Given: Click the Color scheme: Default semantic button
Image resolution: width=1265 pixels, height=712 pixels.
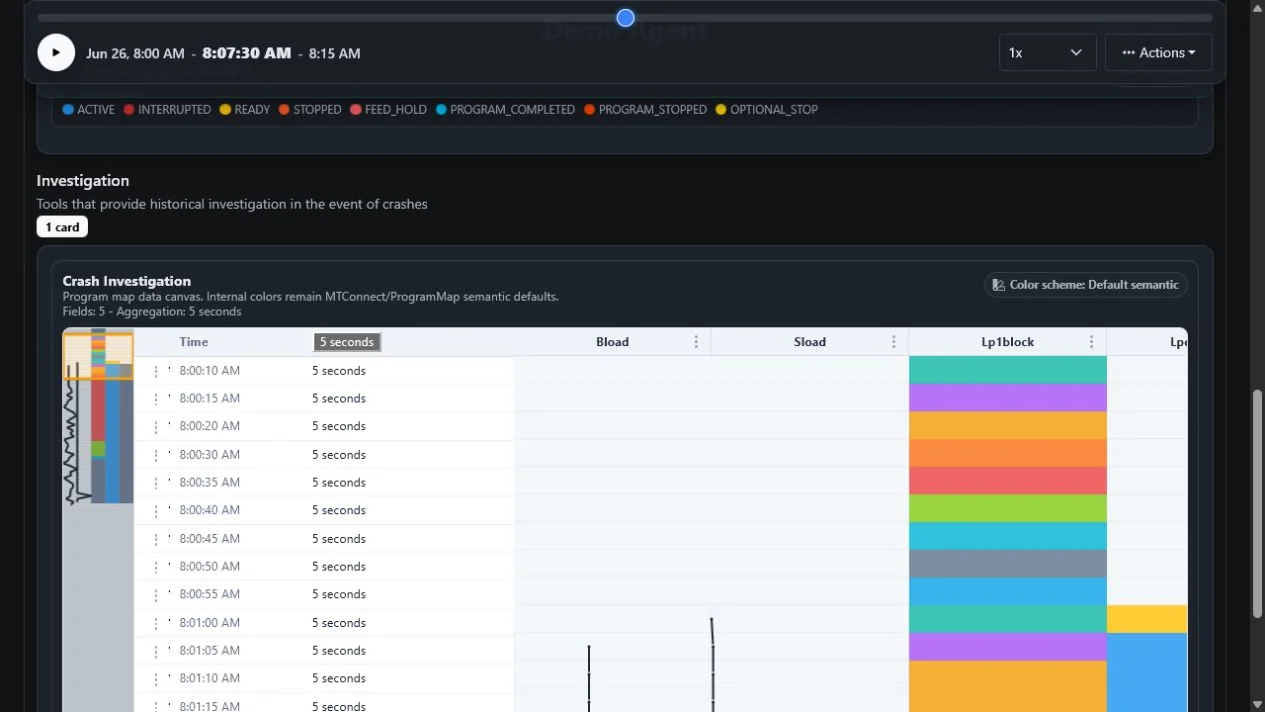Looking at the screenshot, I should (1085, 285).
